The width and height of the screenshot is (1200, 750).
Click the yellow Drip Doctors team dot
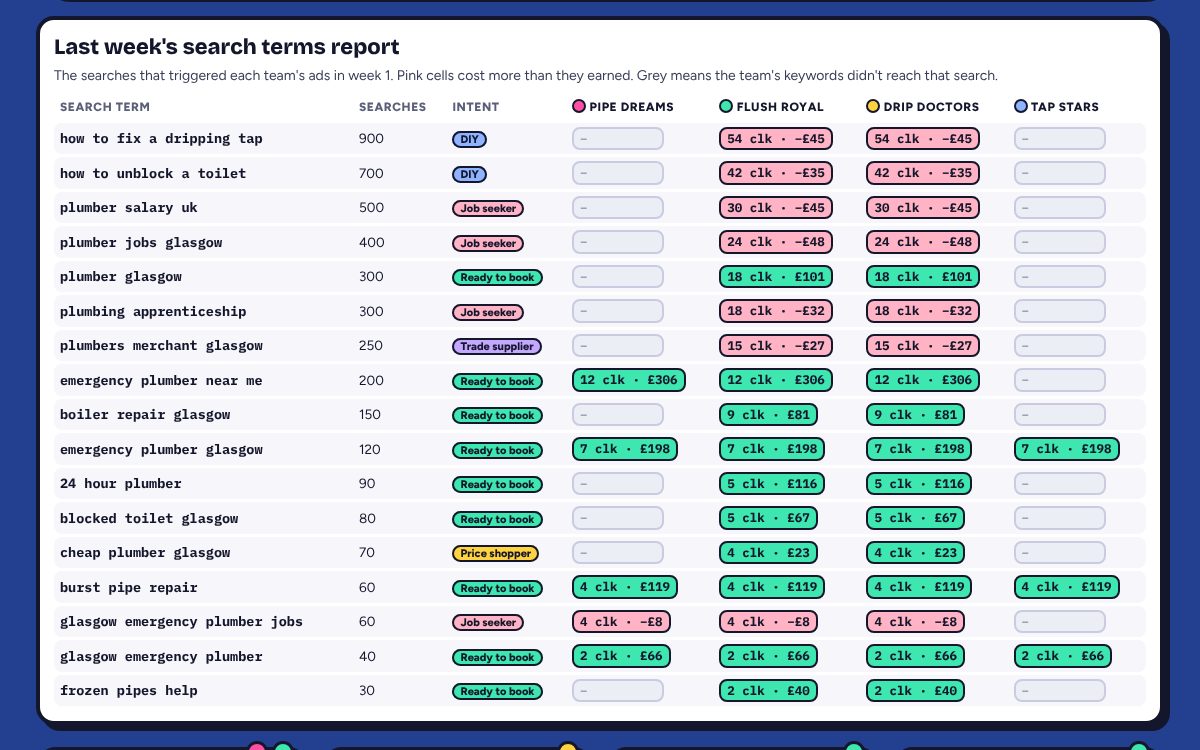(x=872, y=107)
